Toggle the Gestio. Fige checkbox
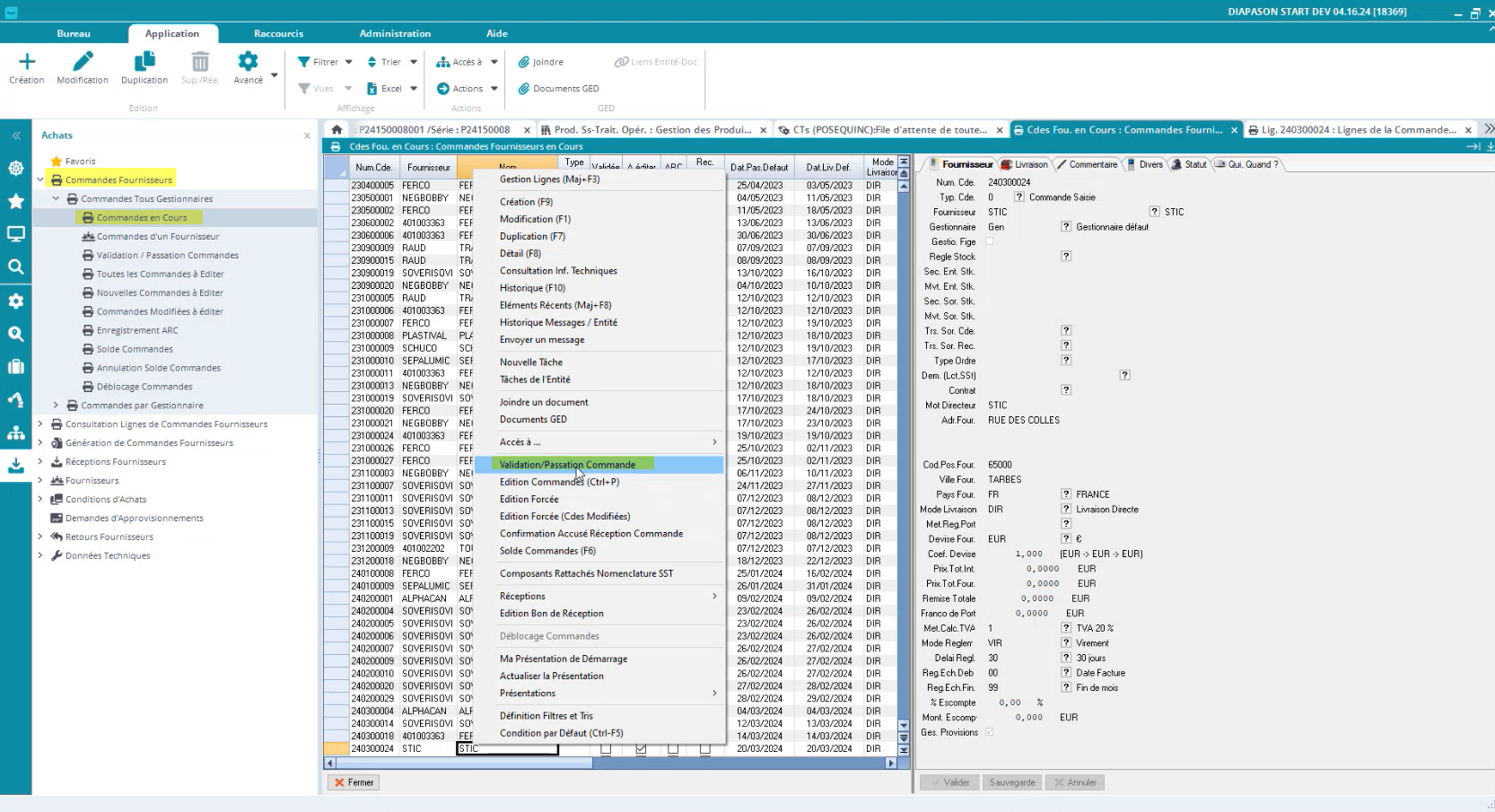1495x812 pixels. point(990,241)
